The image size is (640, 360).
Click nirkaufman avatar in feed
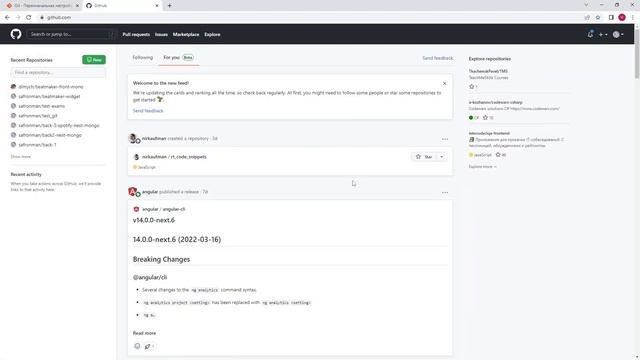point(133,138)
